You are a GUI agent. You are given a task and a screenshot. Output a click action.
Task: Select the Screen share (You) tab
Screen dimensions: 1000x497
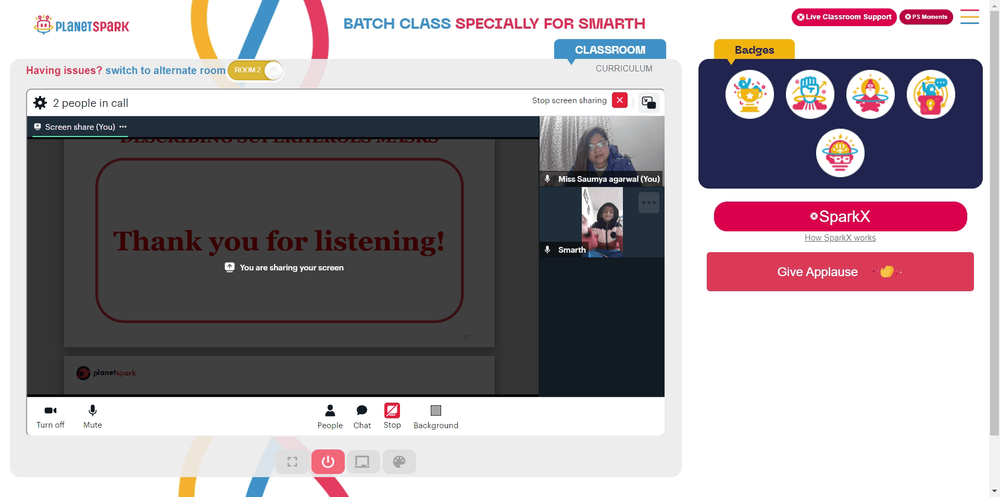[80, 127]
